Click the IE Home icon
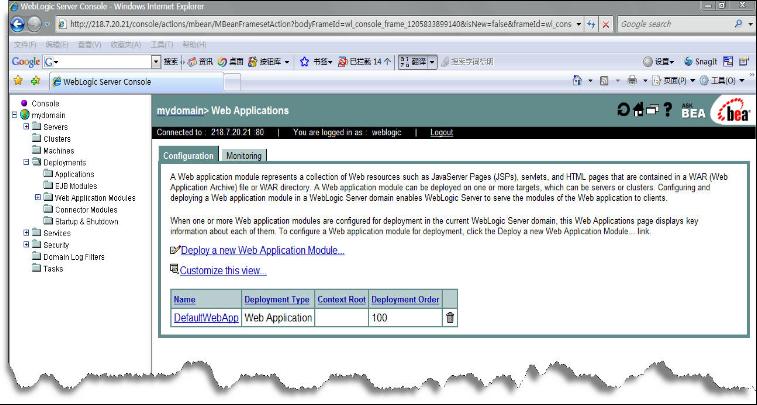 (x=577, y=81)
